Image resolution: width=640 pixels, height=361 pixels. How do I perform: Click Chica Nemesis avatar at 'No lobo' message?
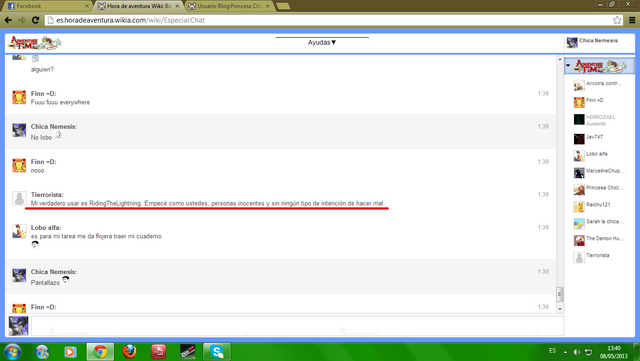[19, 130]
